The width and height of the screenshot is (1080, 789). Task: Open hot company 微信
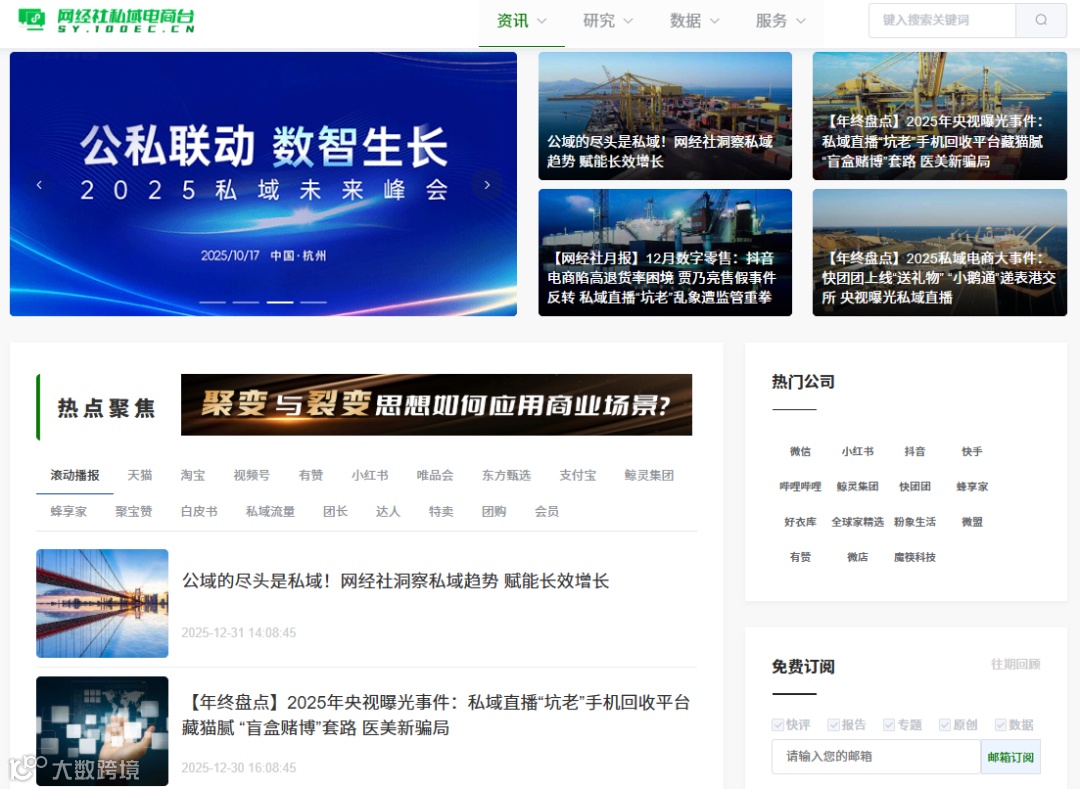pyautogui.click(x=800, y=452)
